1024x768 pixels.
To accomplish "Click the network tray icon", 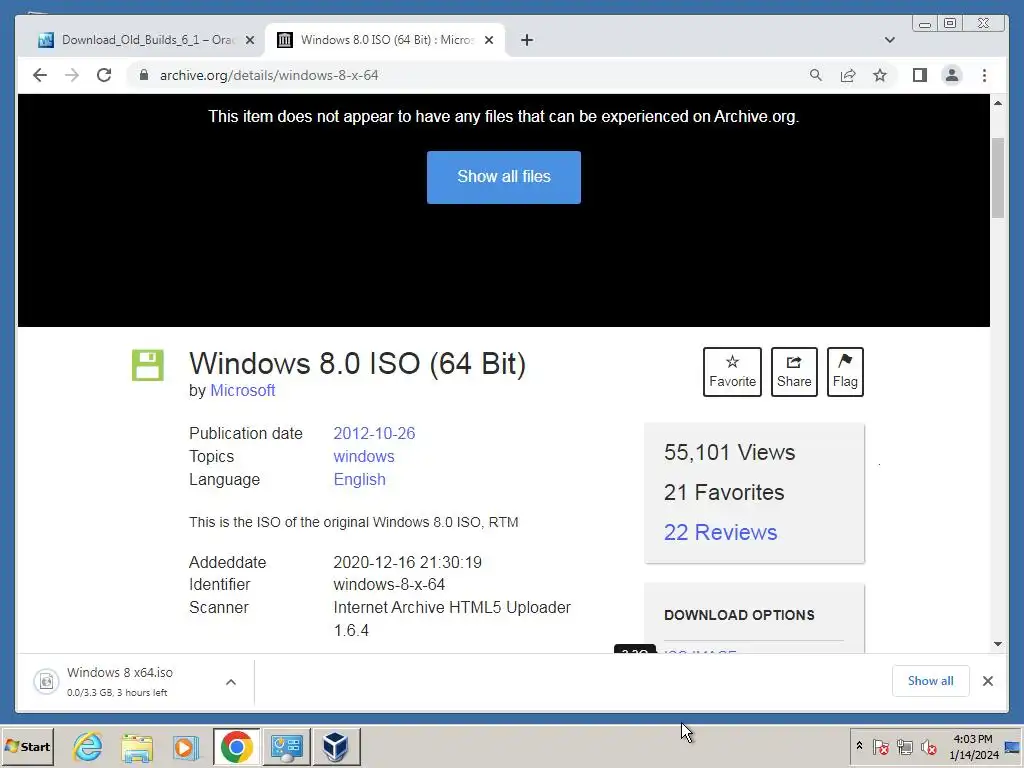I will click(x=904, y=746).
